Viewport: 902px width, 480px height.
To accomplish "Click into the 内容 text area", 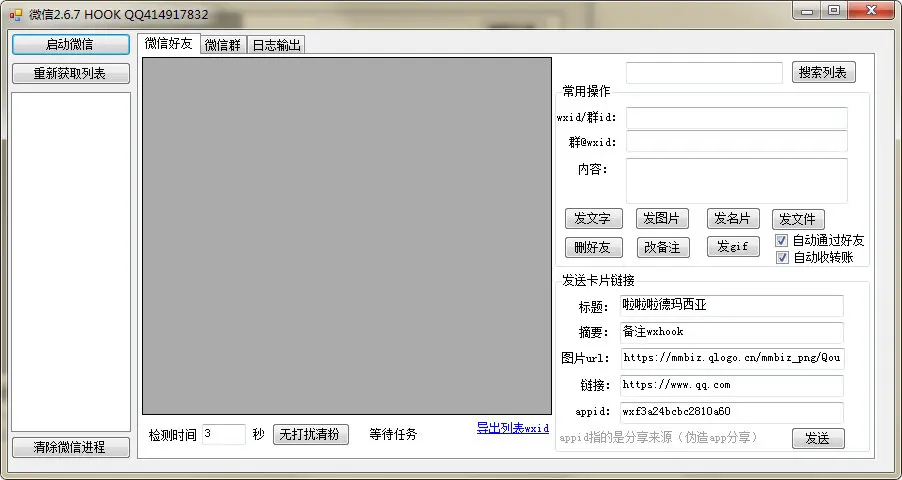I will point(736,181).
